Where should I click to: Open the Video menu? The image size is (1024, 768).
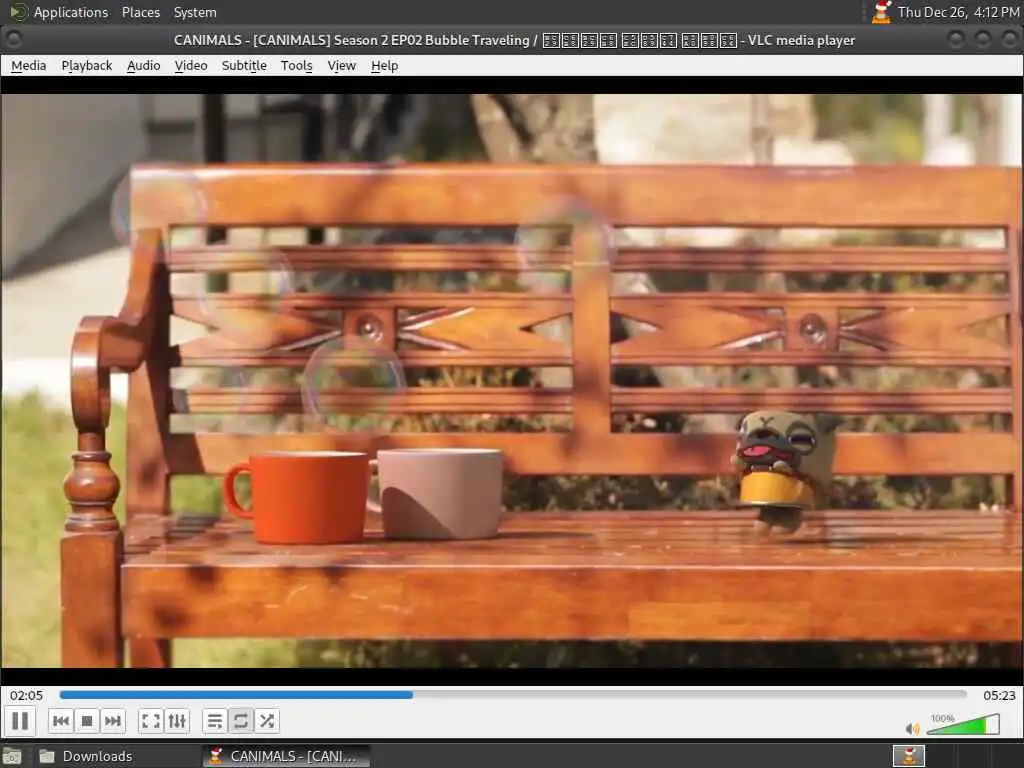191,65
